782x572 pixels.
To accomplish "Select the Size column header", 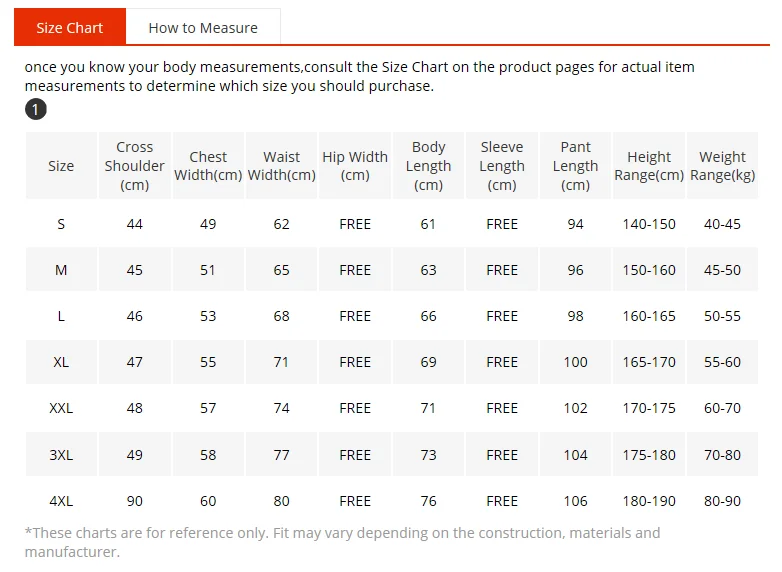I will [61, 166].
